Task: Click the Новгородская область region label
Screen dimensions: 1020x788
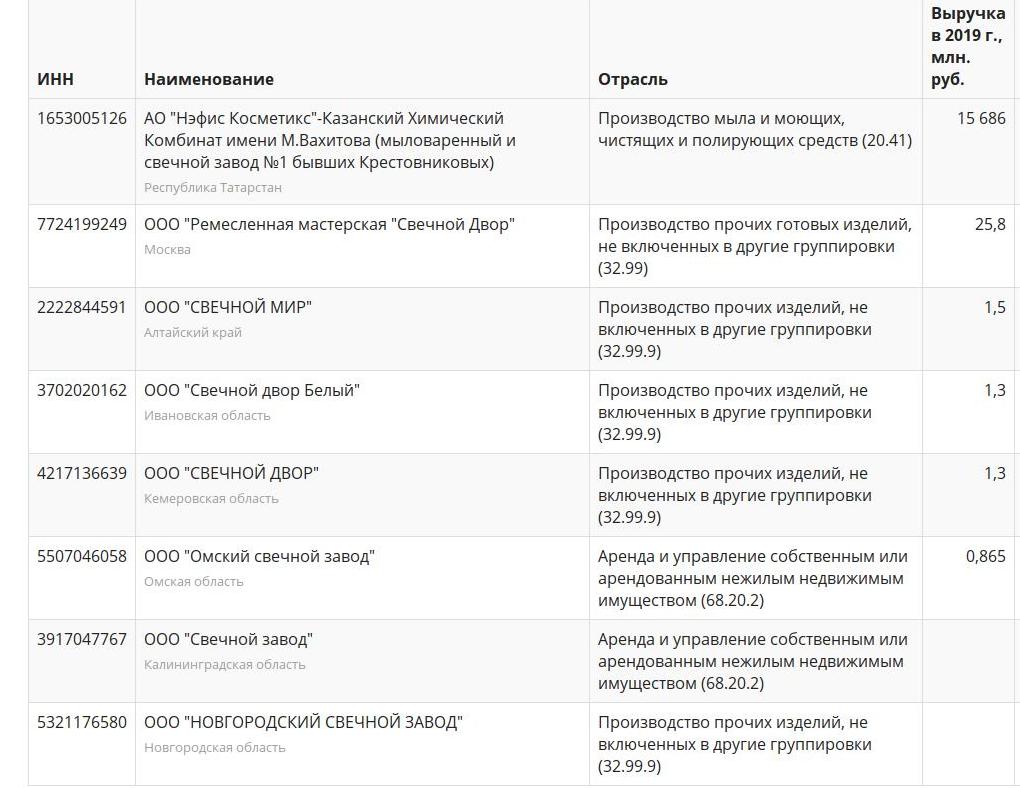Action: 215,748
